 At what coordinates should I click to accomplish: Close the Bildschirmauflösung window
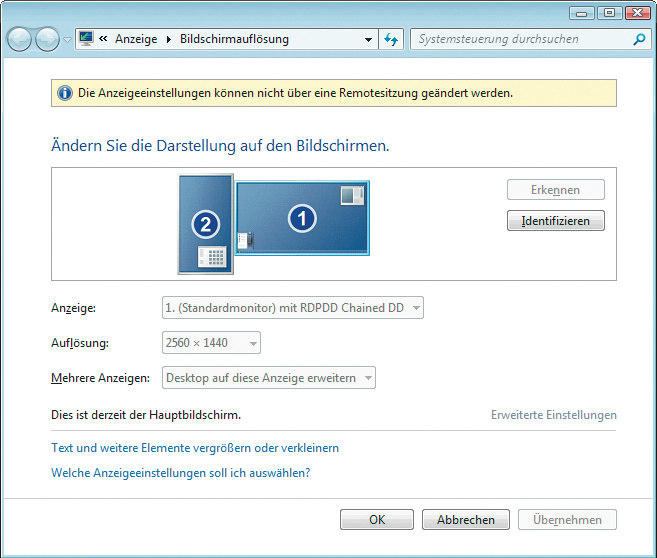[x=637, y=13]
